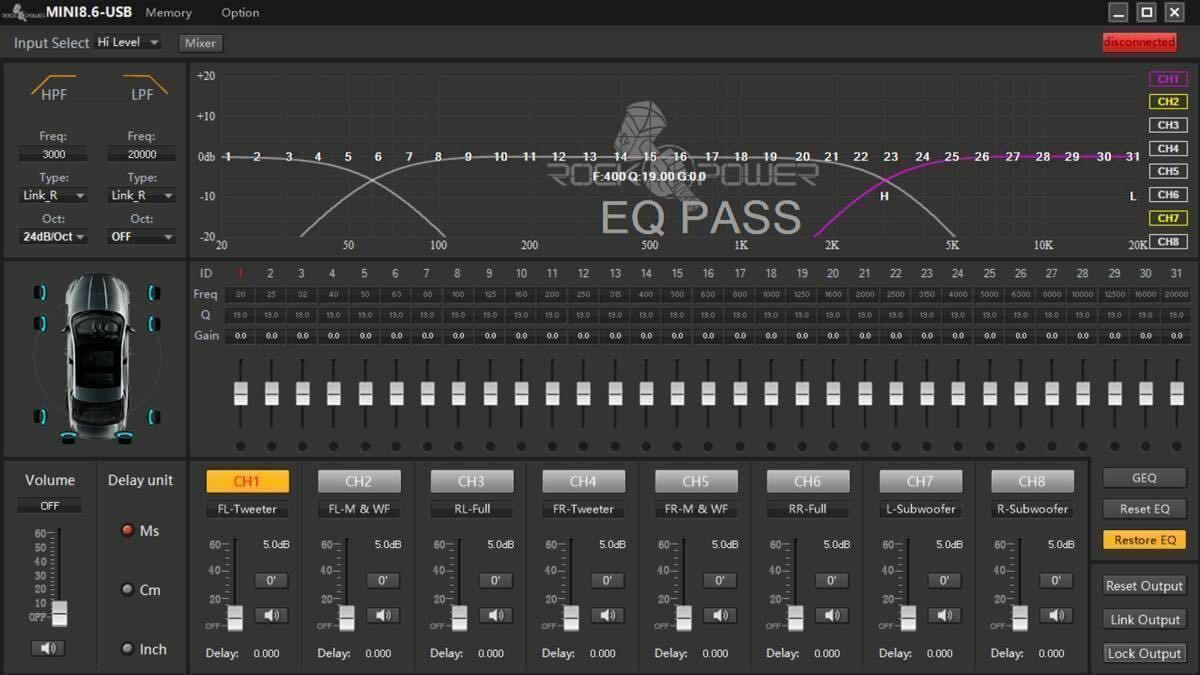1200x675 pixels.
Task: Open the LPF Type Link_R dropdown
Action: point(142,196)
